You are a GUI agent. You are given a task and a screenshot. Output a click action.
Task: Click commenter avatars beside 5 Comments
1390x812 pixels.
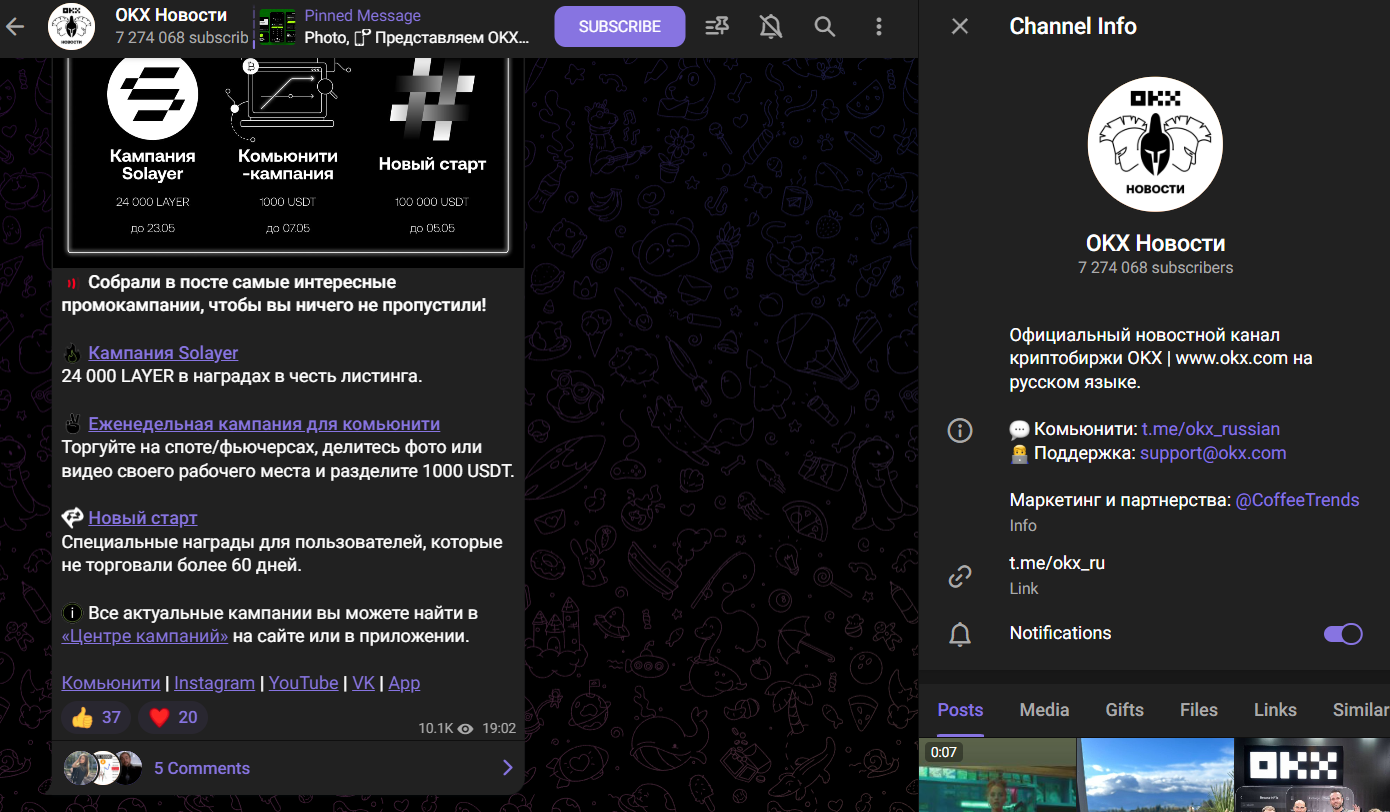(103, 768)
